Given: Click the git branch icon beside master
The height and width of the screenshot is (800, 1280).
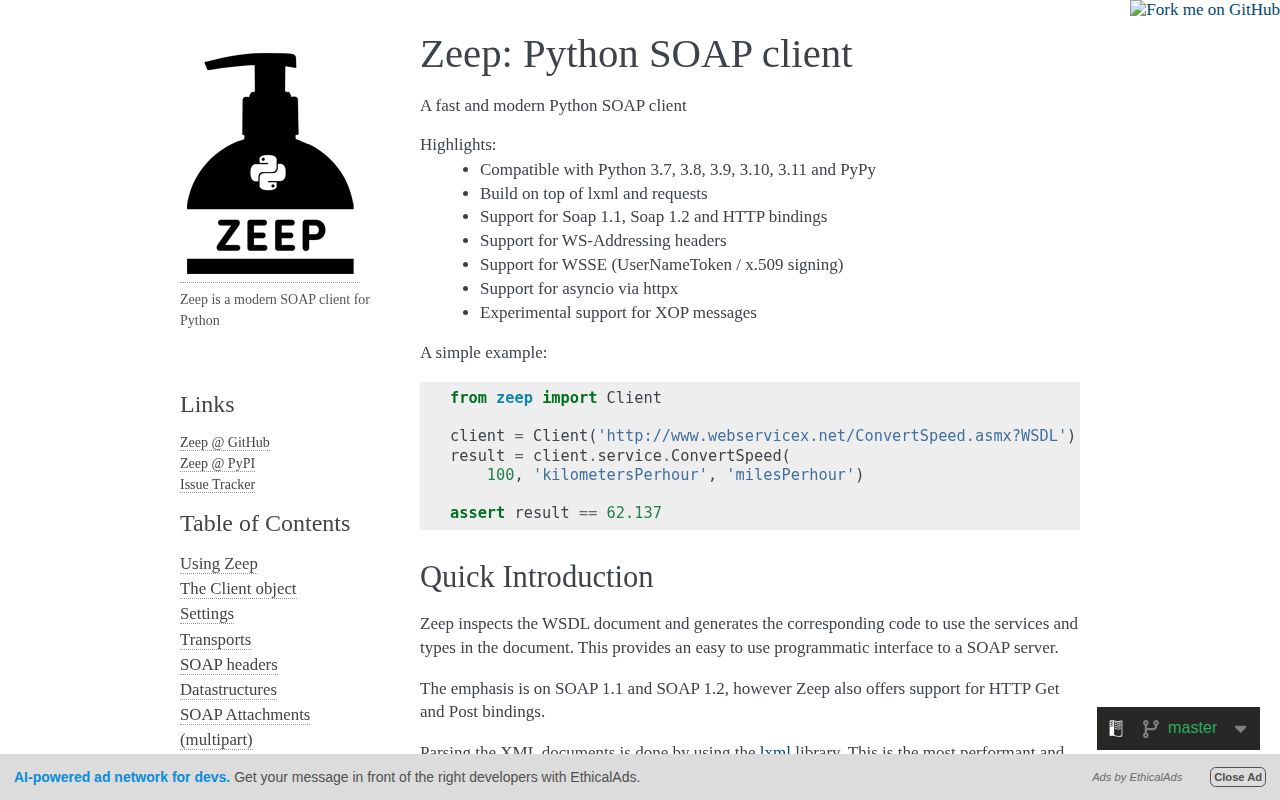Looking at the screenshot, I should point(1151,729).
